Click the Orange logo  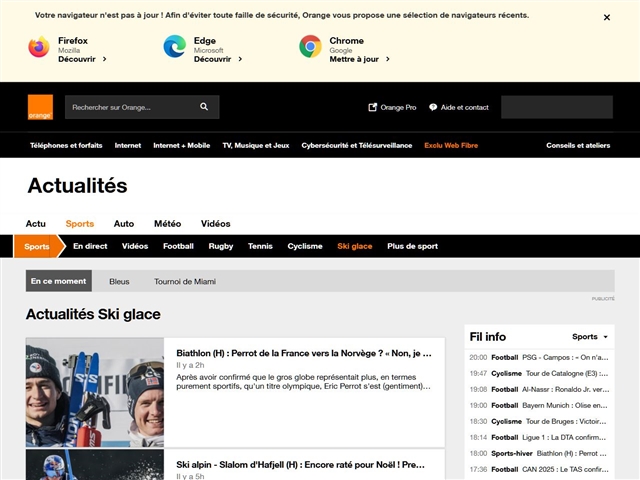40,107
